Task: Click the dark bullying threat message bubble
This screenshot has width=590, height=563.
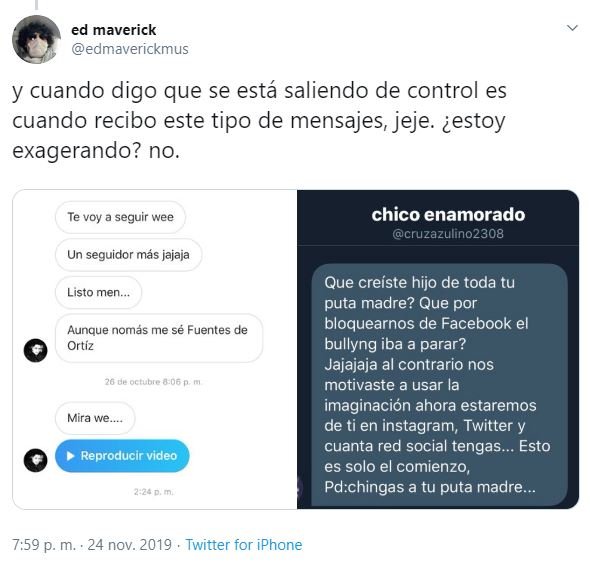Action: (x=439, y=385)
